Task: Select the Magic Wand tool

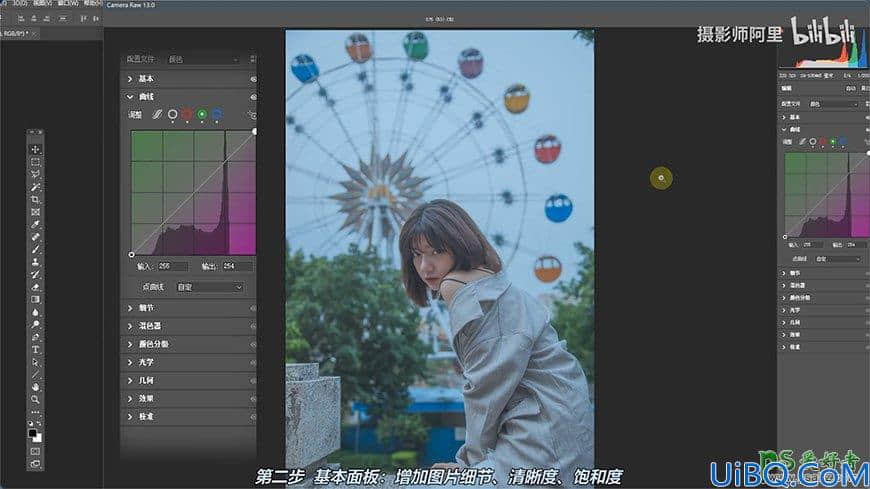Action: coord(36,187)
